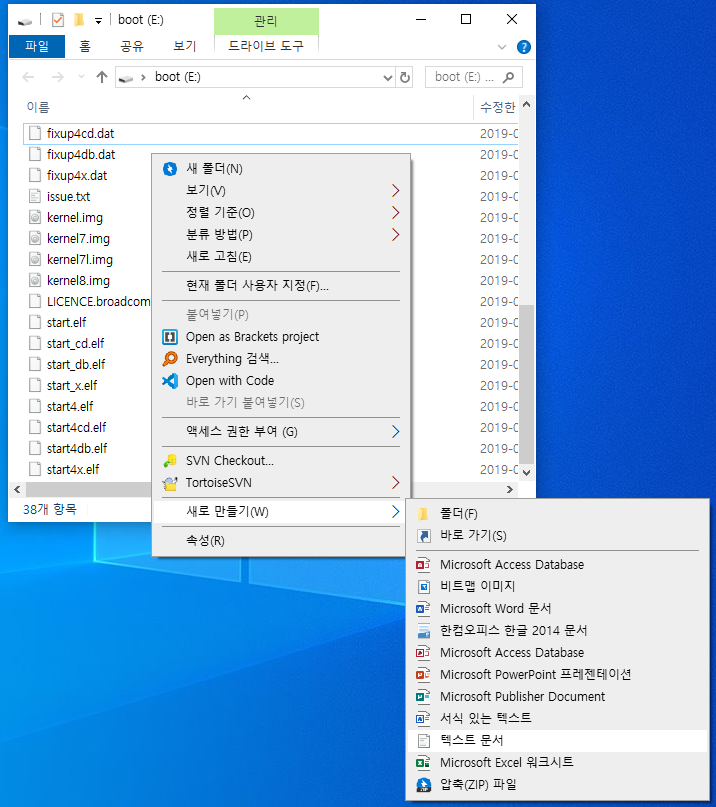Click the new folder icon beside 새 폴더(N)

(x=170, y=169)
